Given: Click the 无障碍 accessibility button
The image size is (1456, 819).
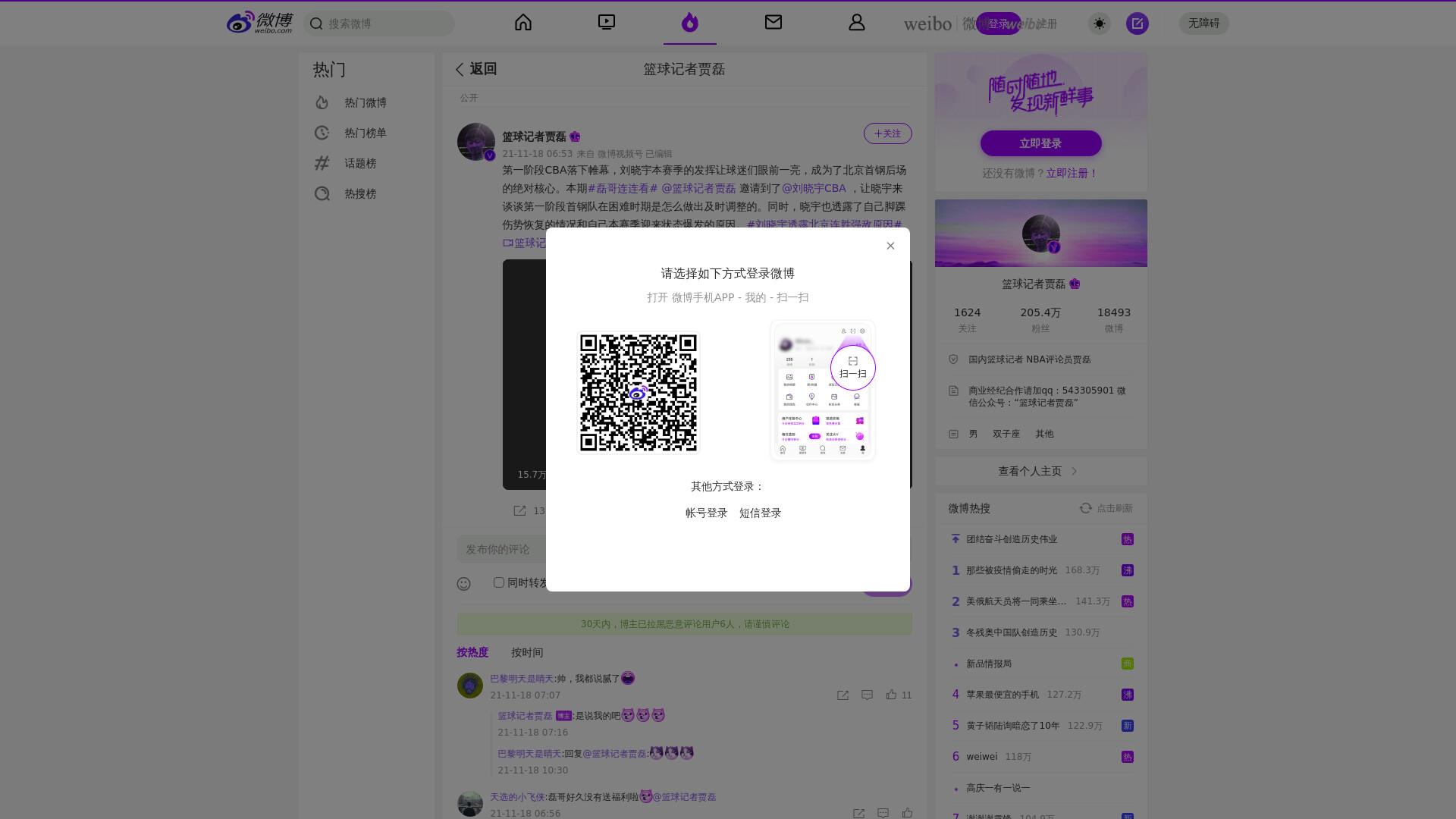Looking at the screenshot, I should [1204, 24].
